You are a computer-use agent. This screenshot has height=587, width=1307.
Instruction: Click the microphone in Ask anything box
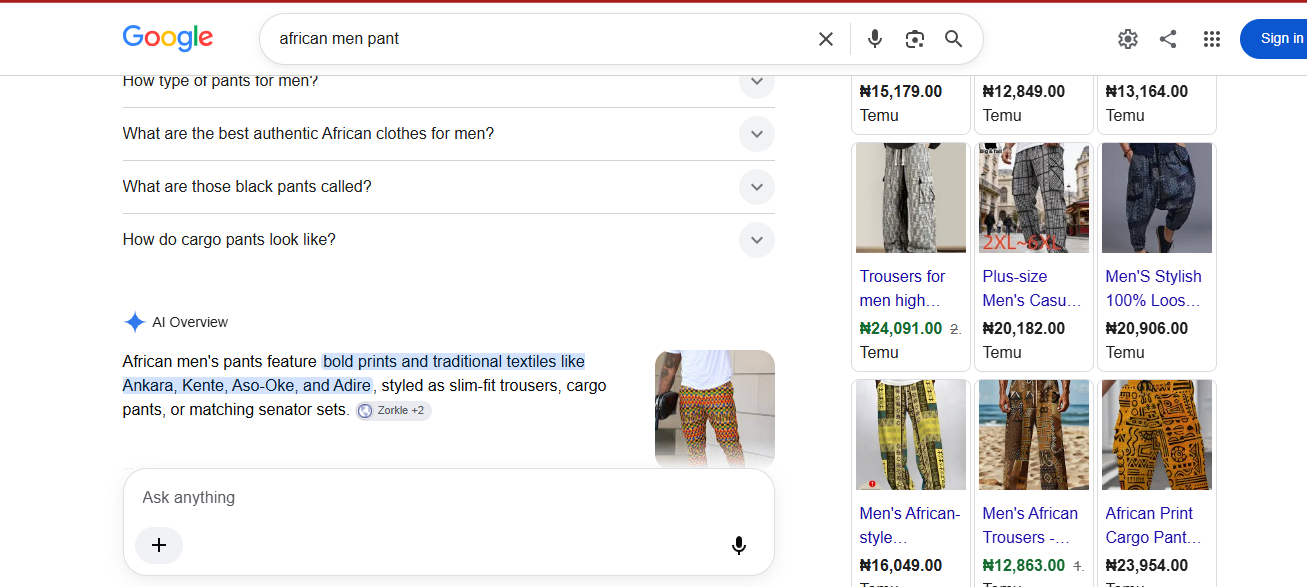(x=739, y=545)
